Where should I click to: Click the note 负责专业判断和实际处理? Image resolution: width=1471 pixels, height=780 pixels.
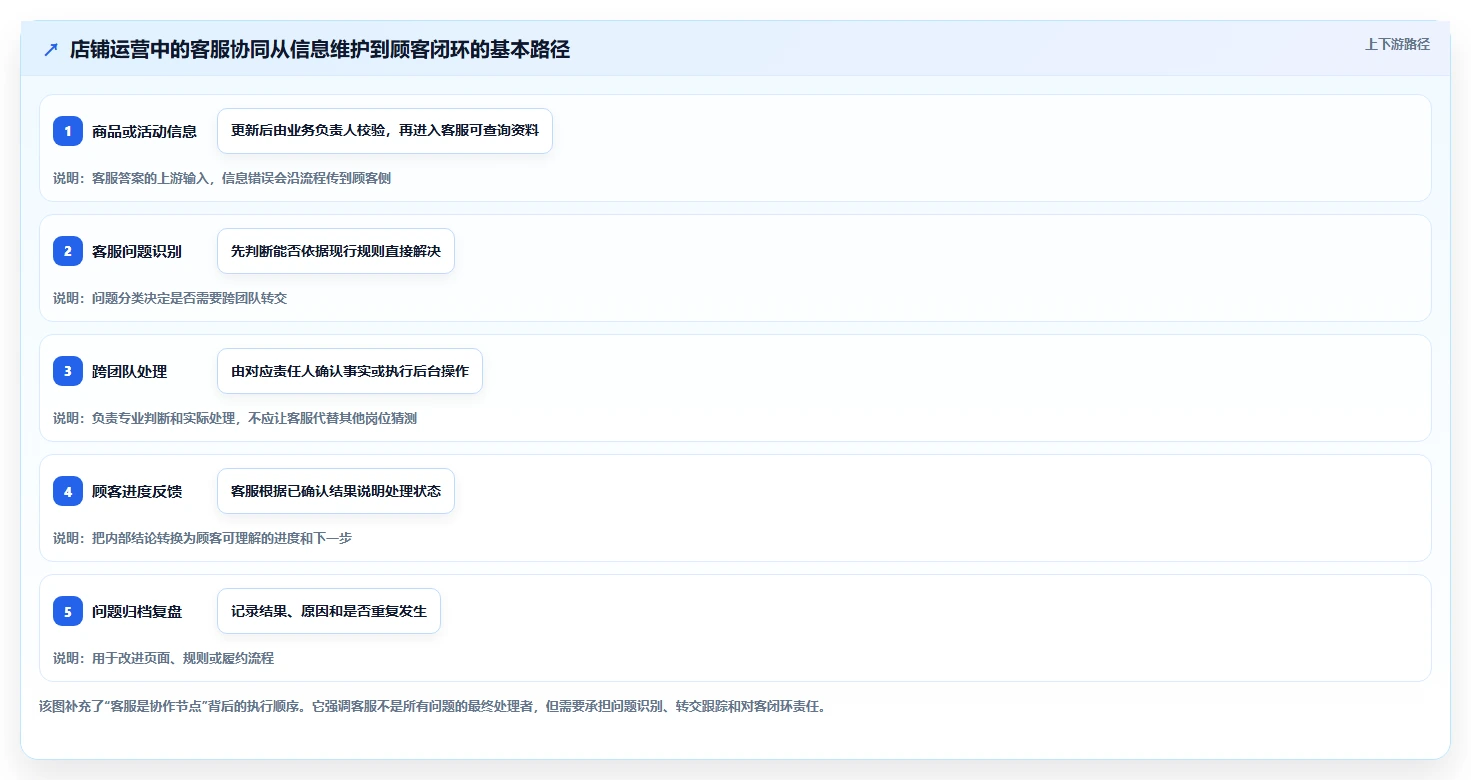click(x=235, y=418)
